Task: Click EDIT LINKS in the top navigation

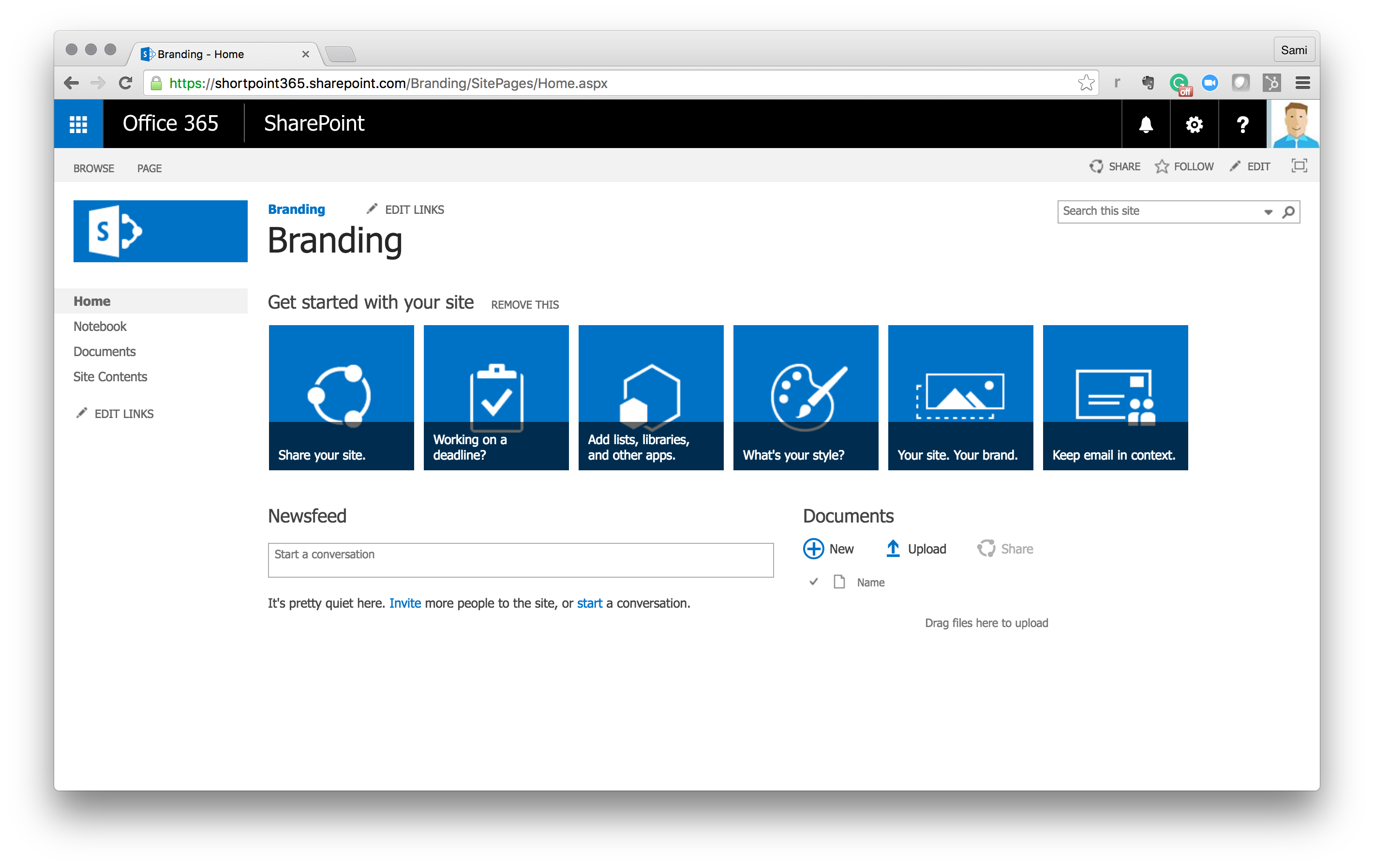Action: pos(405,210)
